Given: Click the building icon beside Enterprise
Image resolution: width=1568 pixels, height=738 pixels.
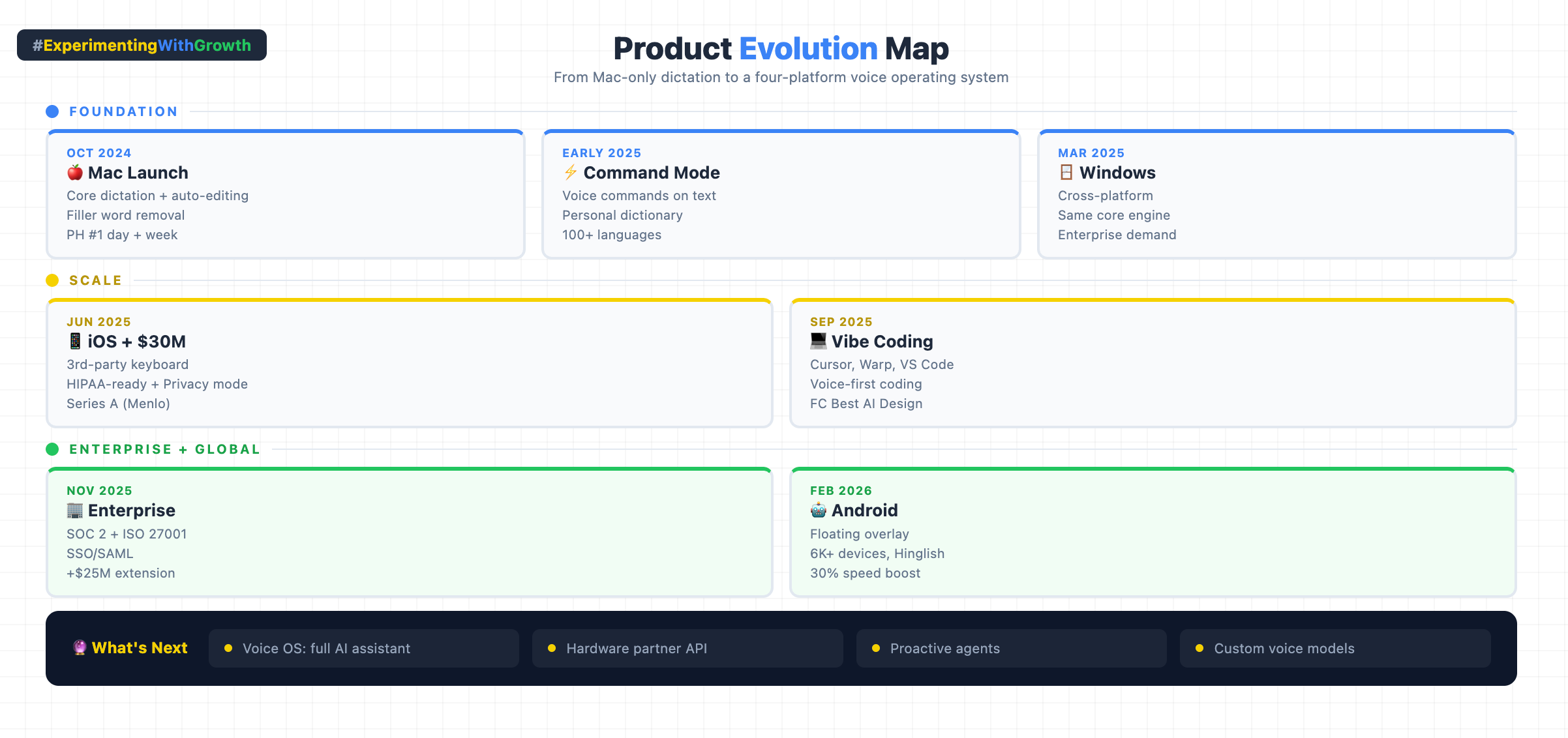Looking at the screenshot, I should coord(75,510).
